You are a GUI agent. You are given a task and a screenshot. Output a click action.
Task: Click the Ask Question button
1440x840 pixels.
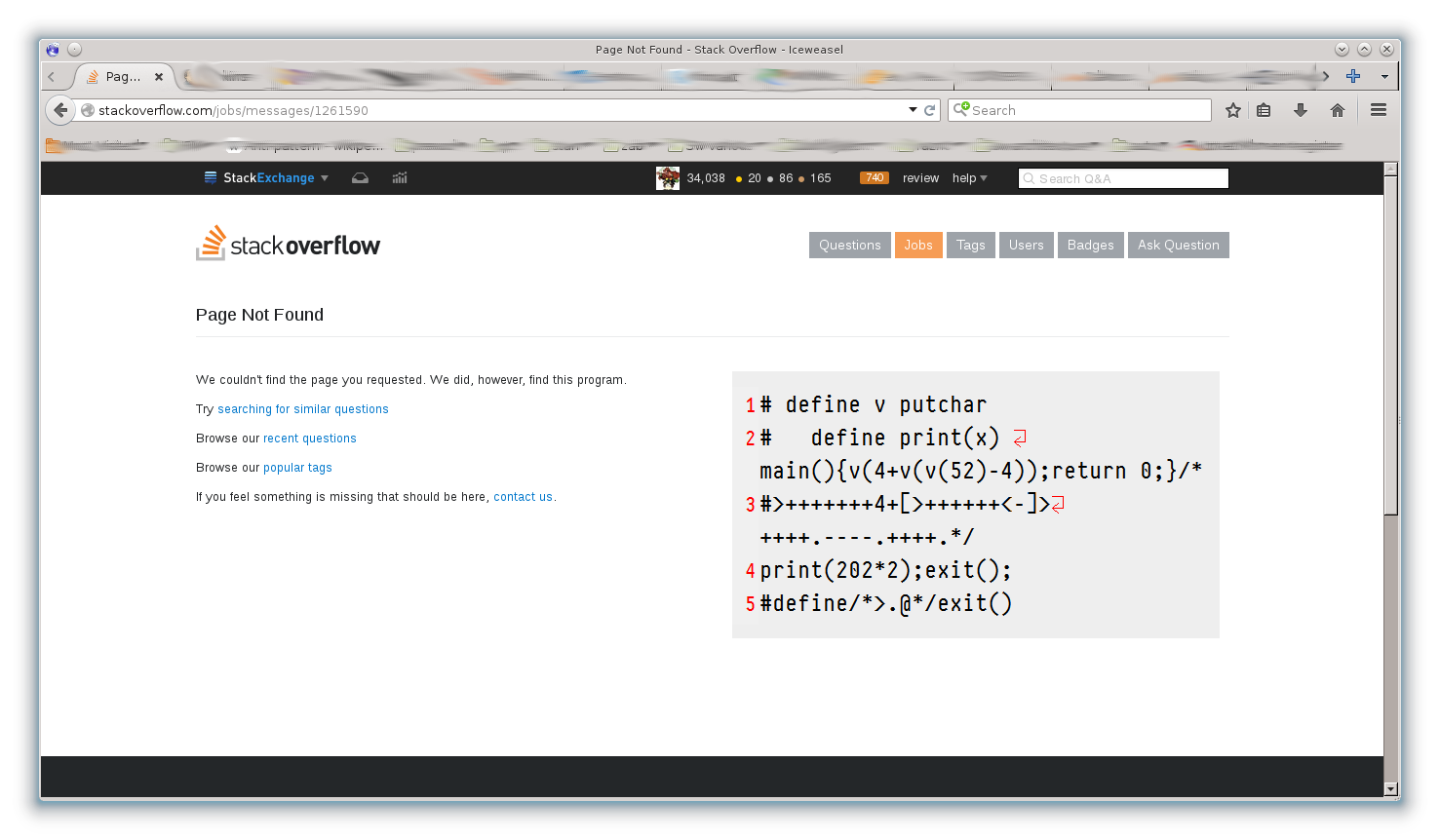click(x=1179, y=245)
